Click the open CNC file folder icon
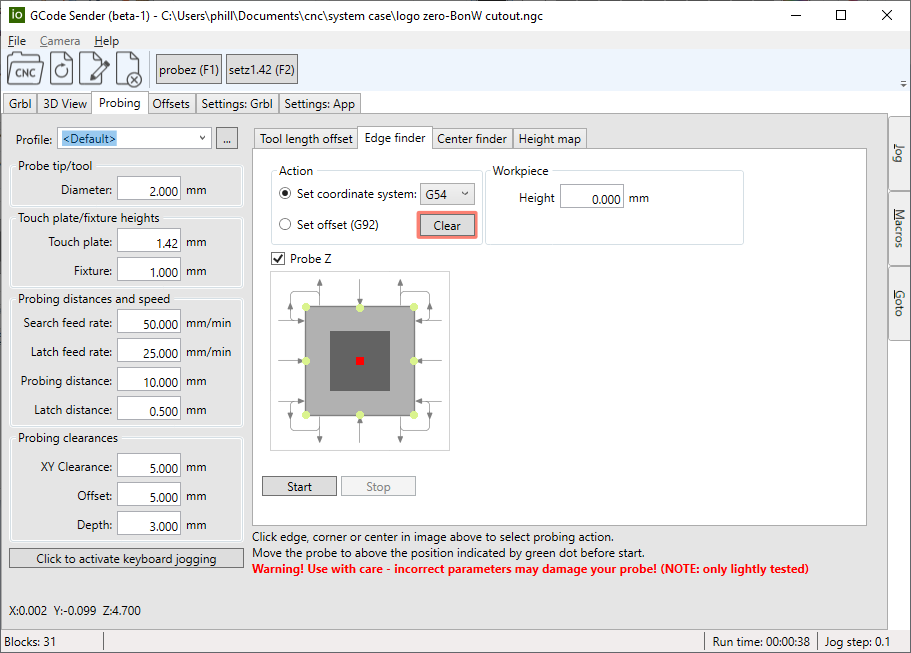 pyautogui.click(x=26, y=70)
